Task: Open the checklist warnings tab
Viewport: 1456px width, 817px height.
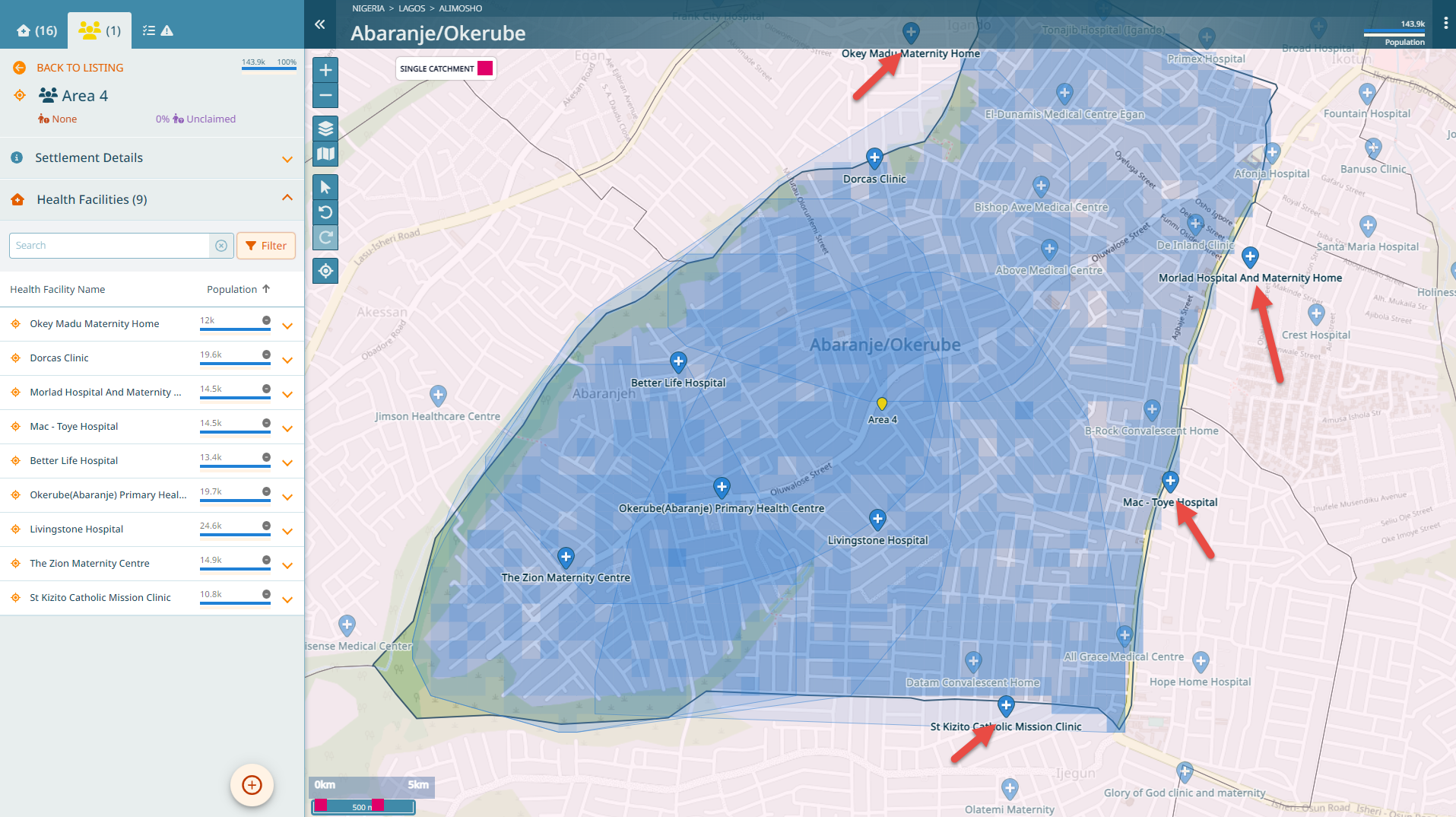Action: tap(157, 30)
